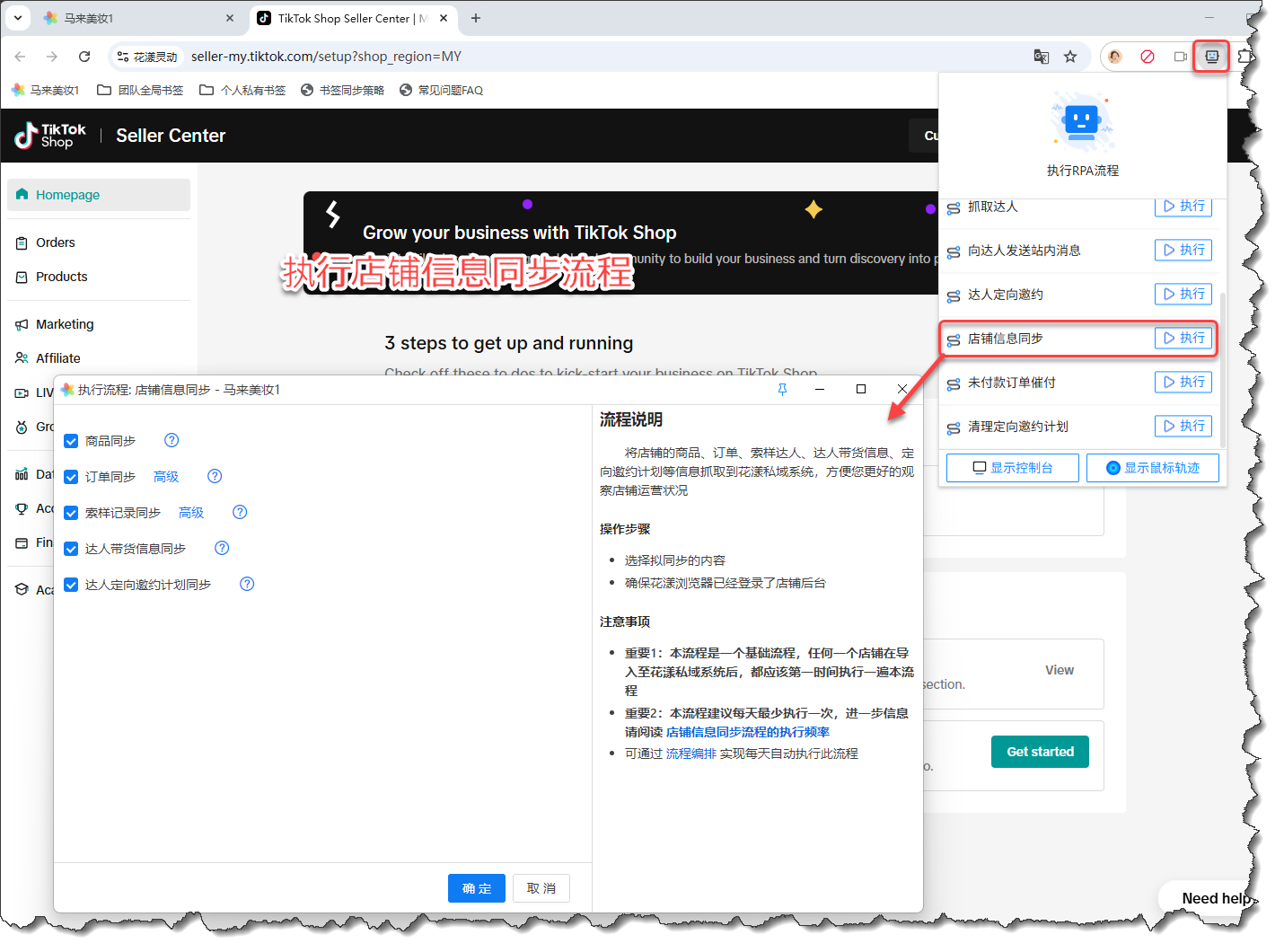Open help icon beside 索样记录同步

pyautogui.click(x=240, y=512)
